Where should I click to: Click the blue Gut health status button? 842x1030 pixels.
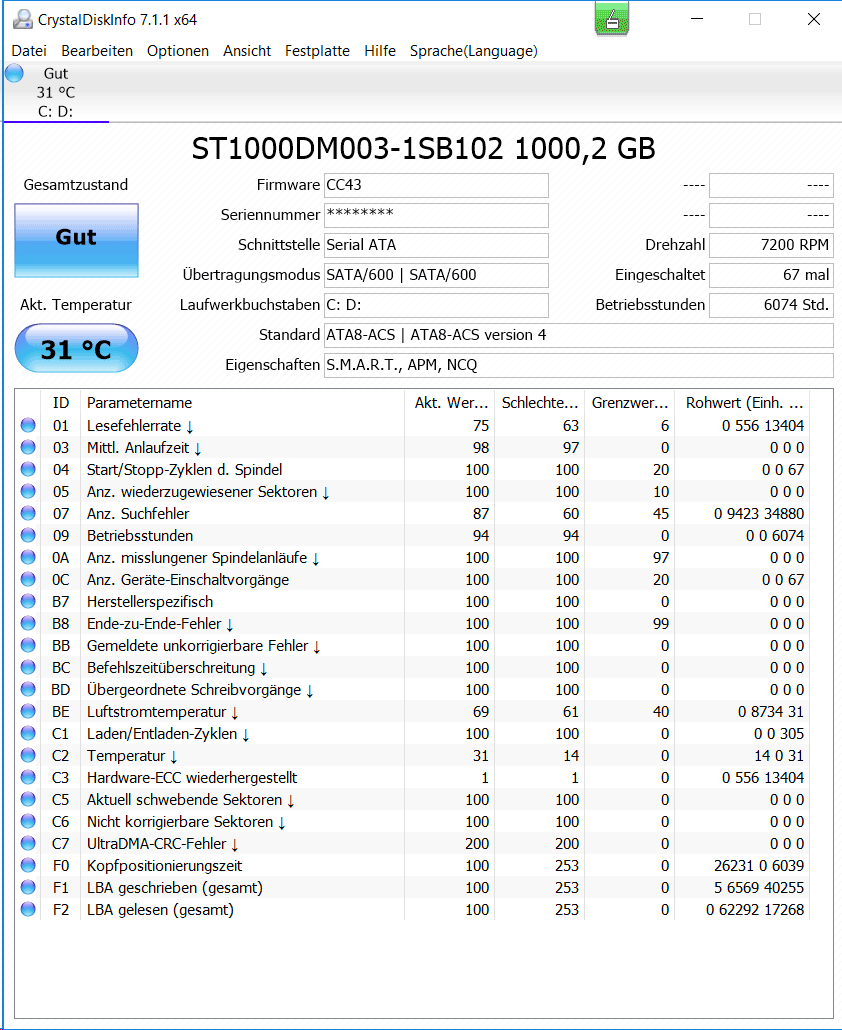(76, 240)
